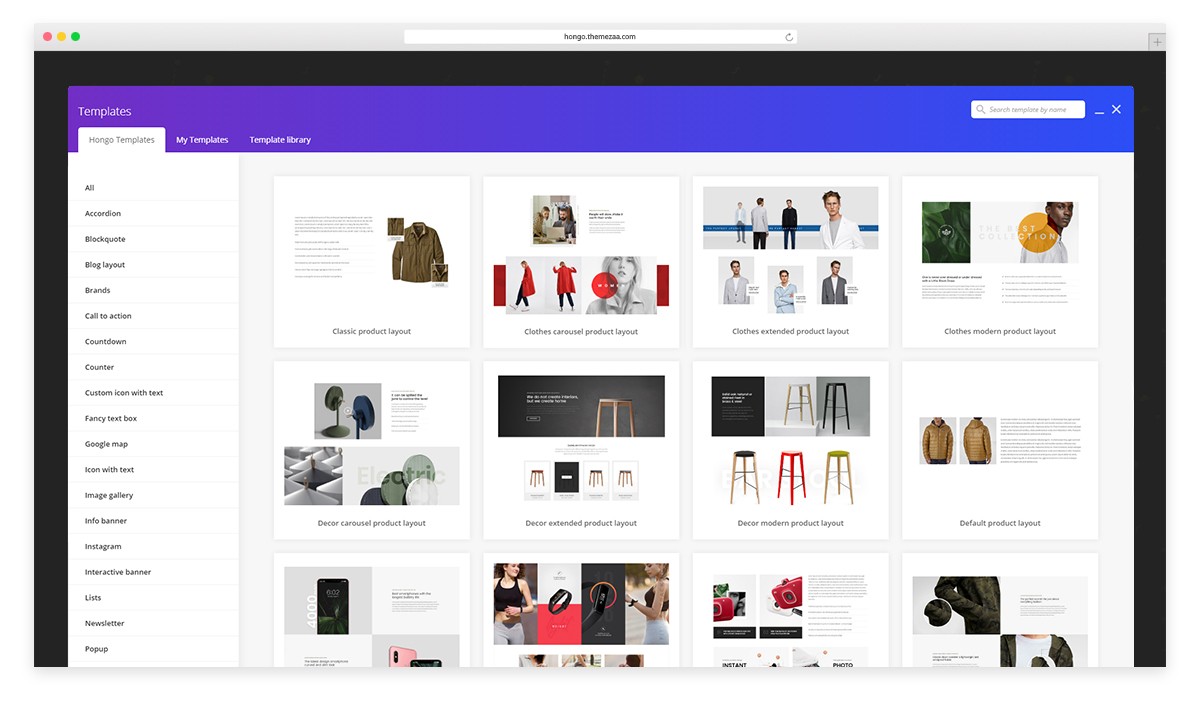Screen dimensions: 1200x702
Task: Select the Popup category
Action: pyautogui.click(x=153, y=649)
